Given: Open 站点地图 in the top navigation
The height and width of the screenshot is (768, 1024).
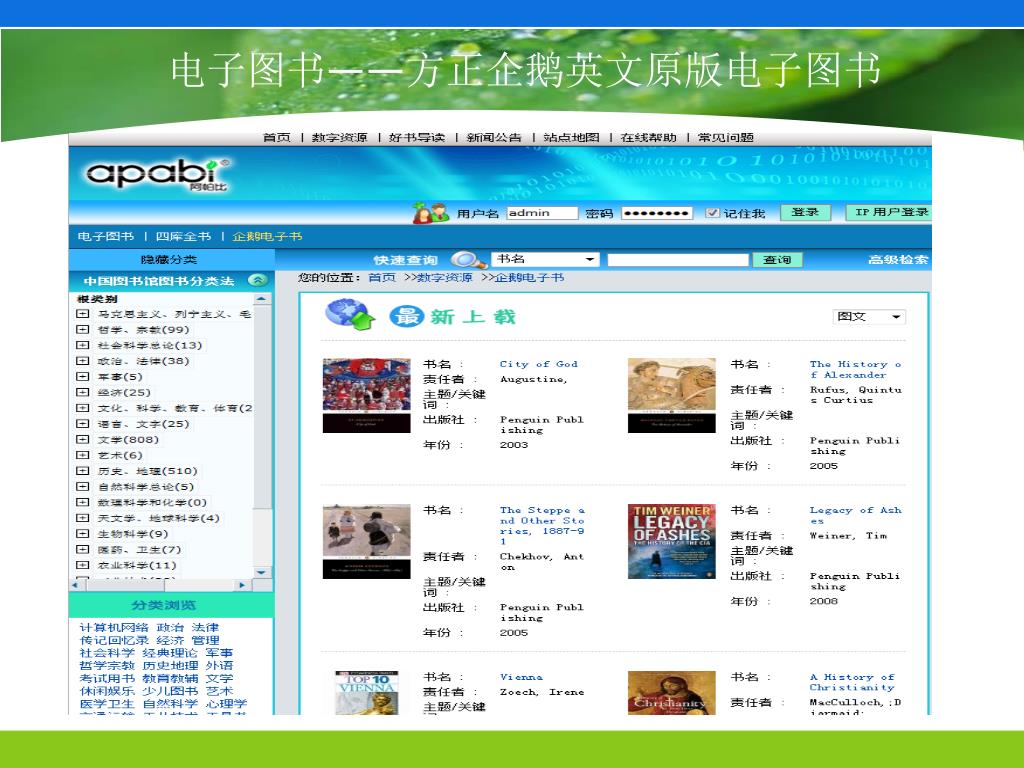Looking at the screenshot, I should pos(571,137).
